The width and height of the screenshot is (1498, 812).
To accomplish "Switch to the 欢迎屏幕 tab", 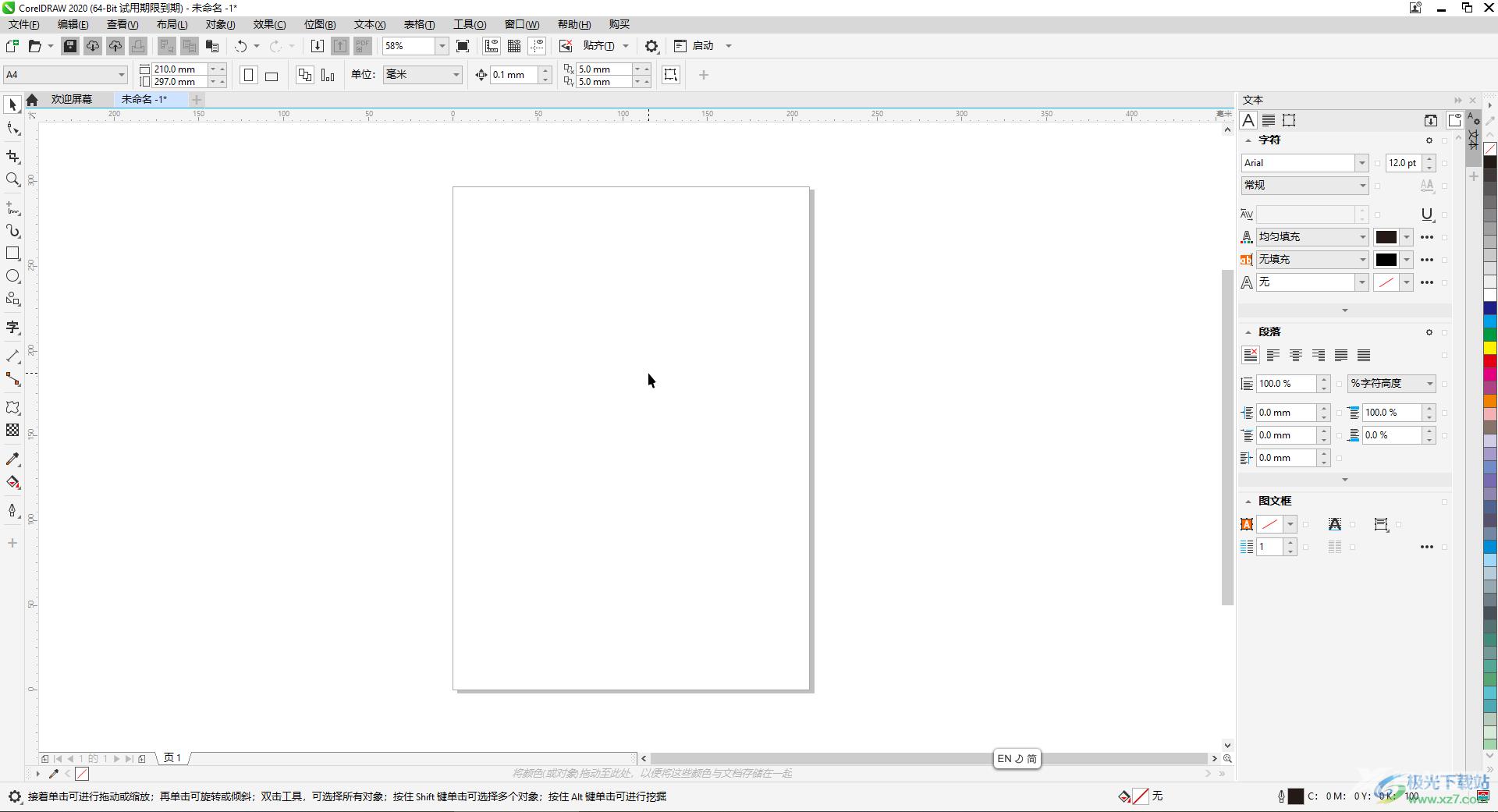I will click(72, 99).
